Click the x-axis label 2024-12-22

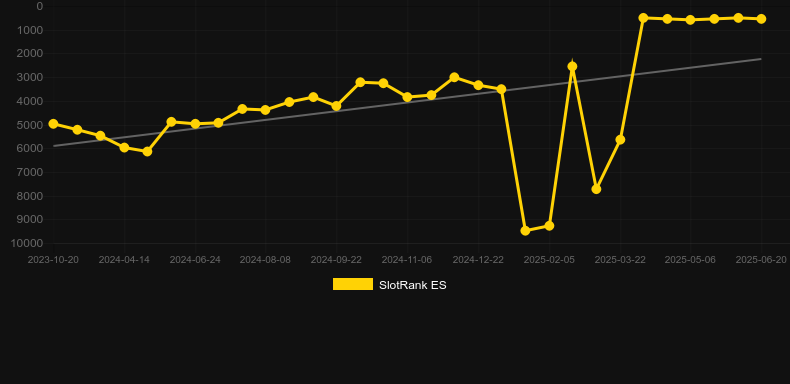[x=478, y=260]
